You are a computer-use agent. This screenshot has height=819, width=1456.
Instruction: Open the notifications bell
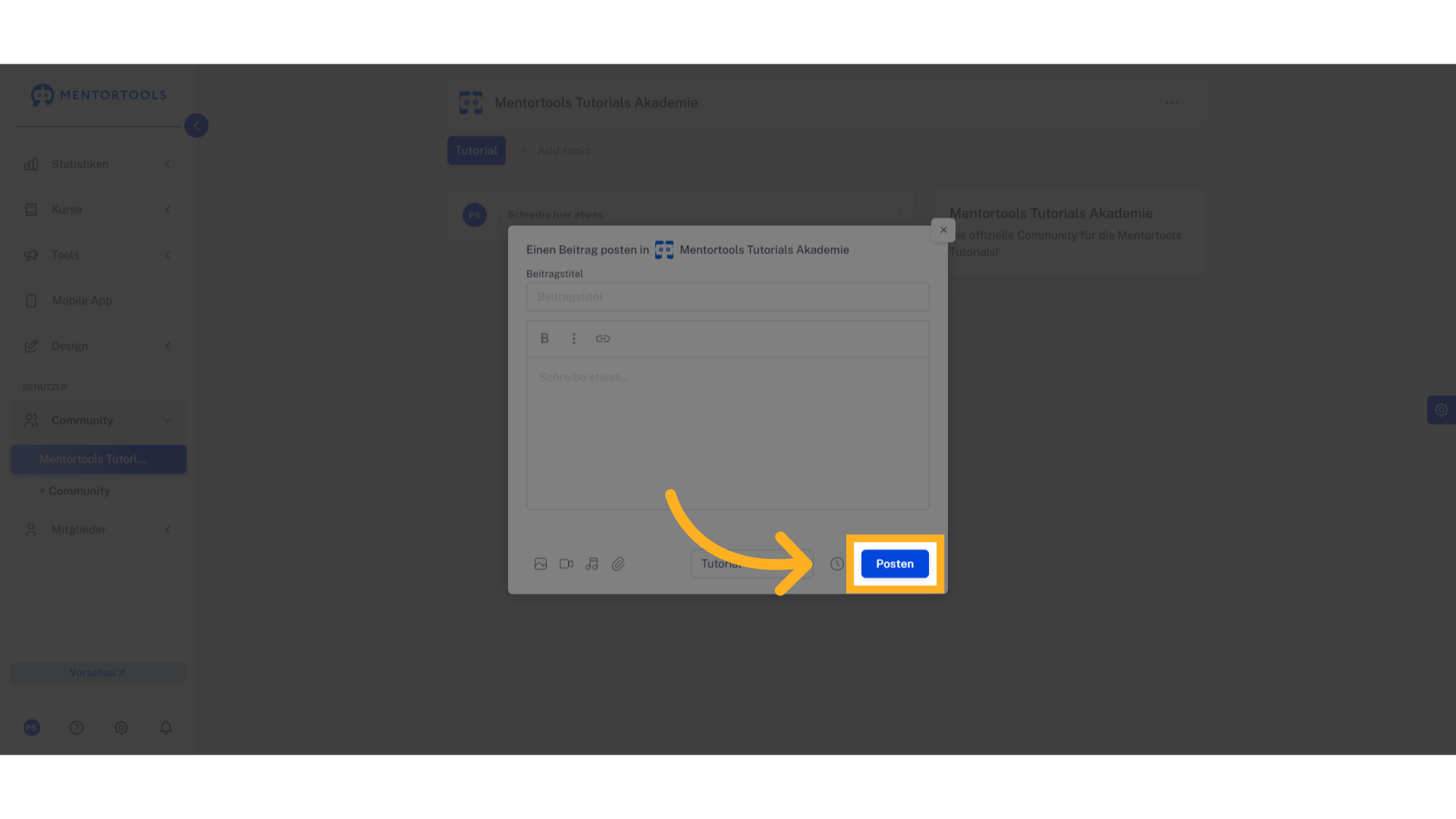click(x=166, y=728)
